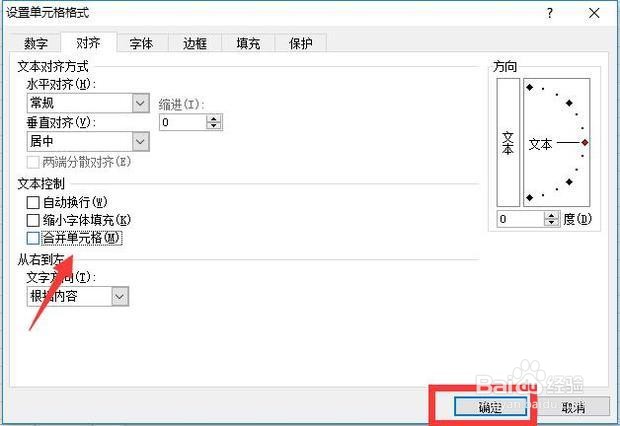Click the disabled 两端分散对齐 checkbox
Image resolution: width=620 pixels, height=426 pixels.
(x=33, y=162)
